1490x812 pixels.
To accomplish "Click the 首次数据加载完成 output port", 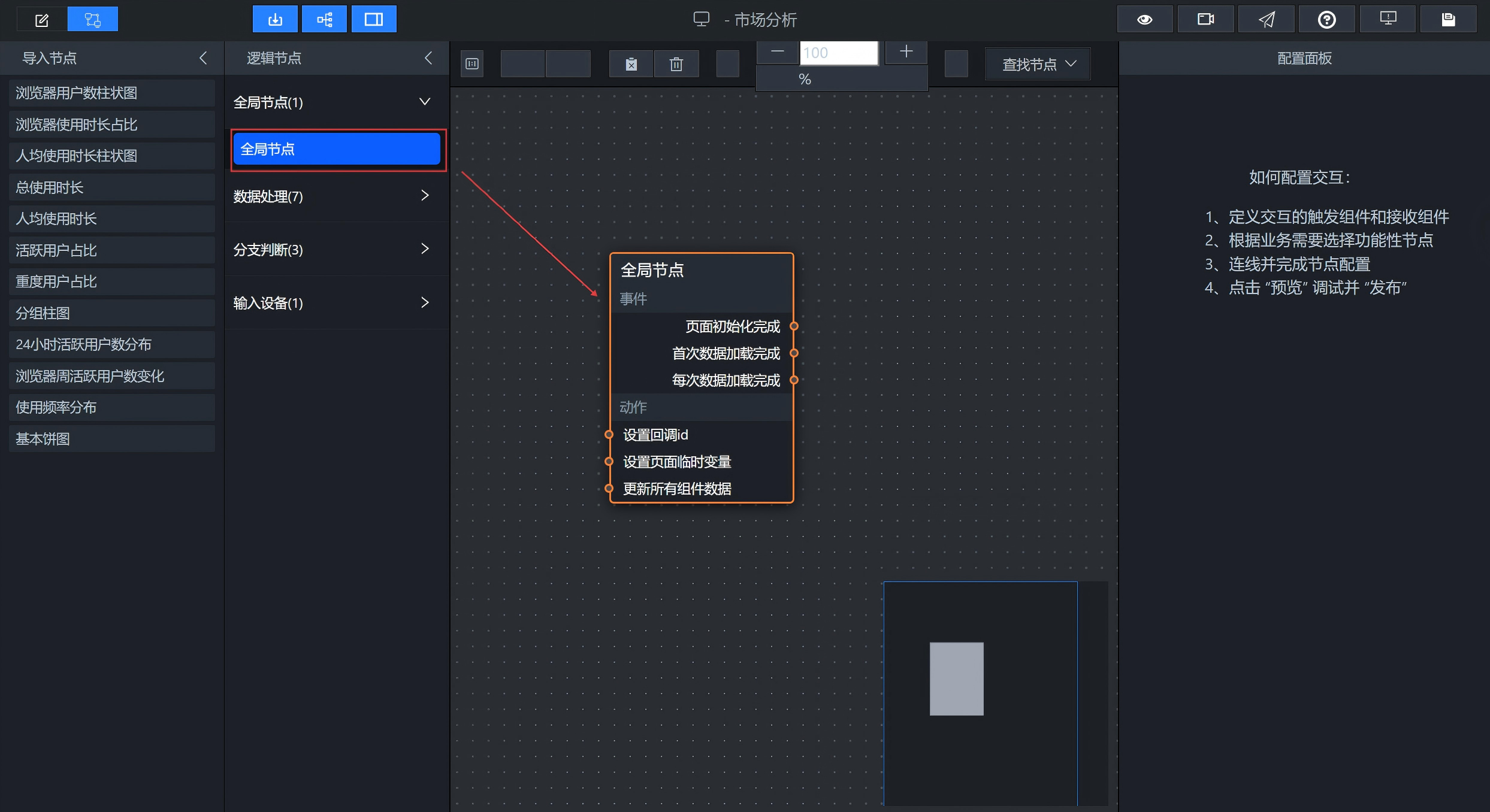I will coord(794,353).
